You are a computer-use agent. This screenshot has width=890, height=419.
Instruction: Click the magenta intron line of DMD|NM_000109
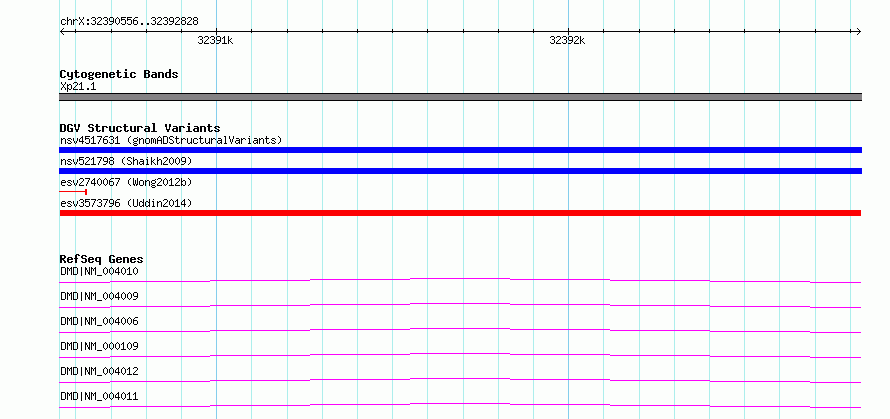click(x=460, y=355)
